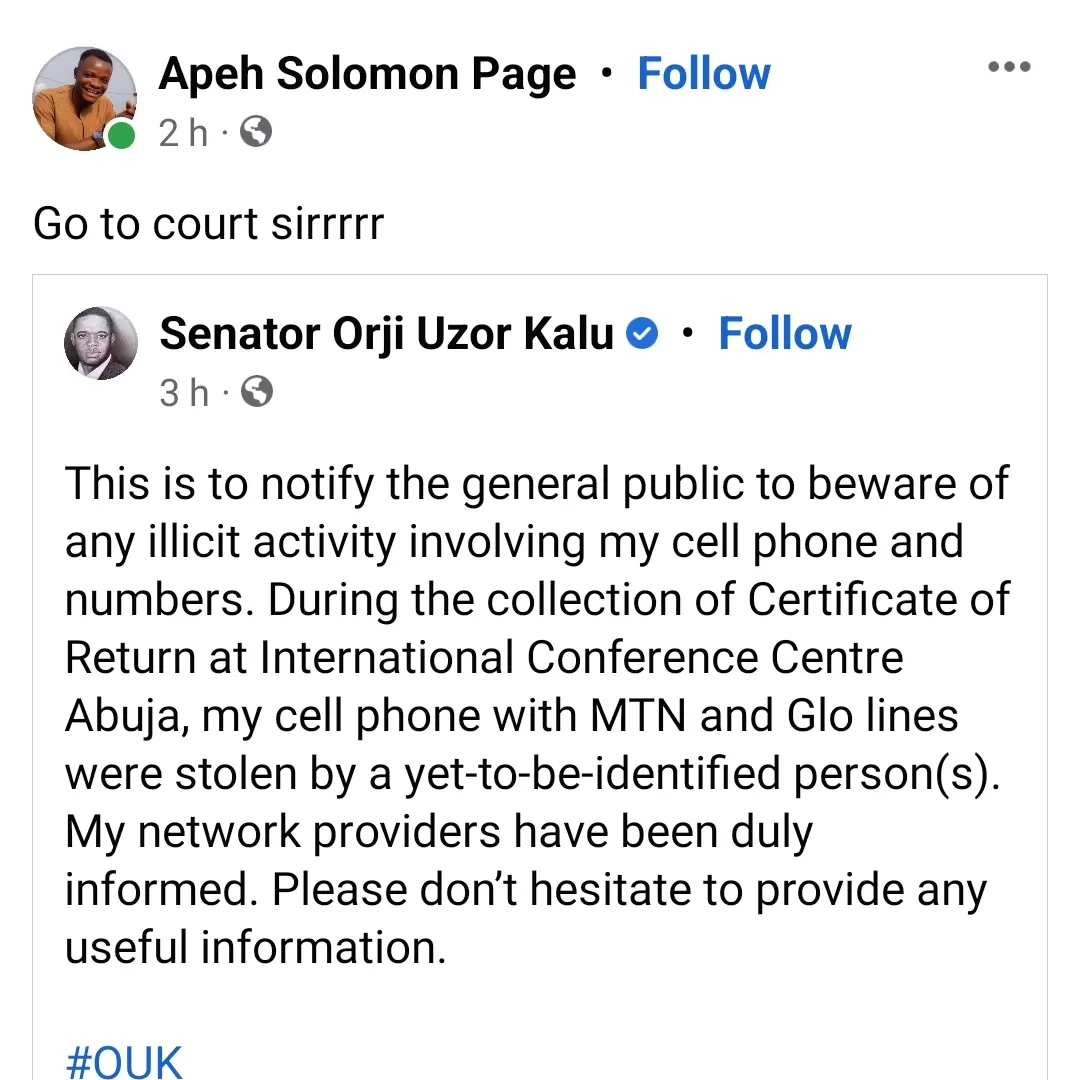This screenshot has width=1080, height=1080.
Task: Open Apeh Solomon Page profile name
Action: click(x=367, y=74)
